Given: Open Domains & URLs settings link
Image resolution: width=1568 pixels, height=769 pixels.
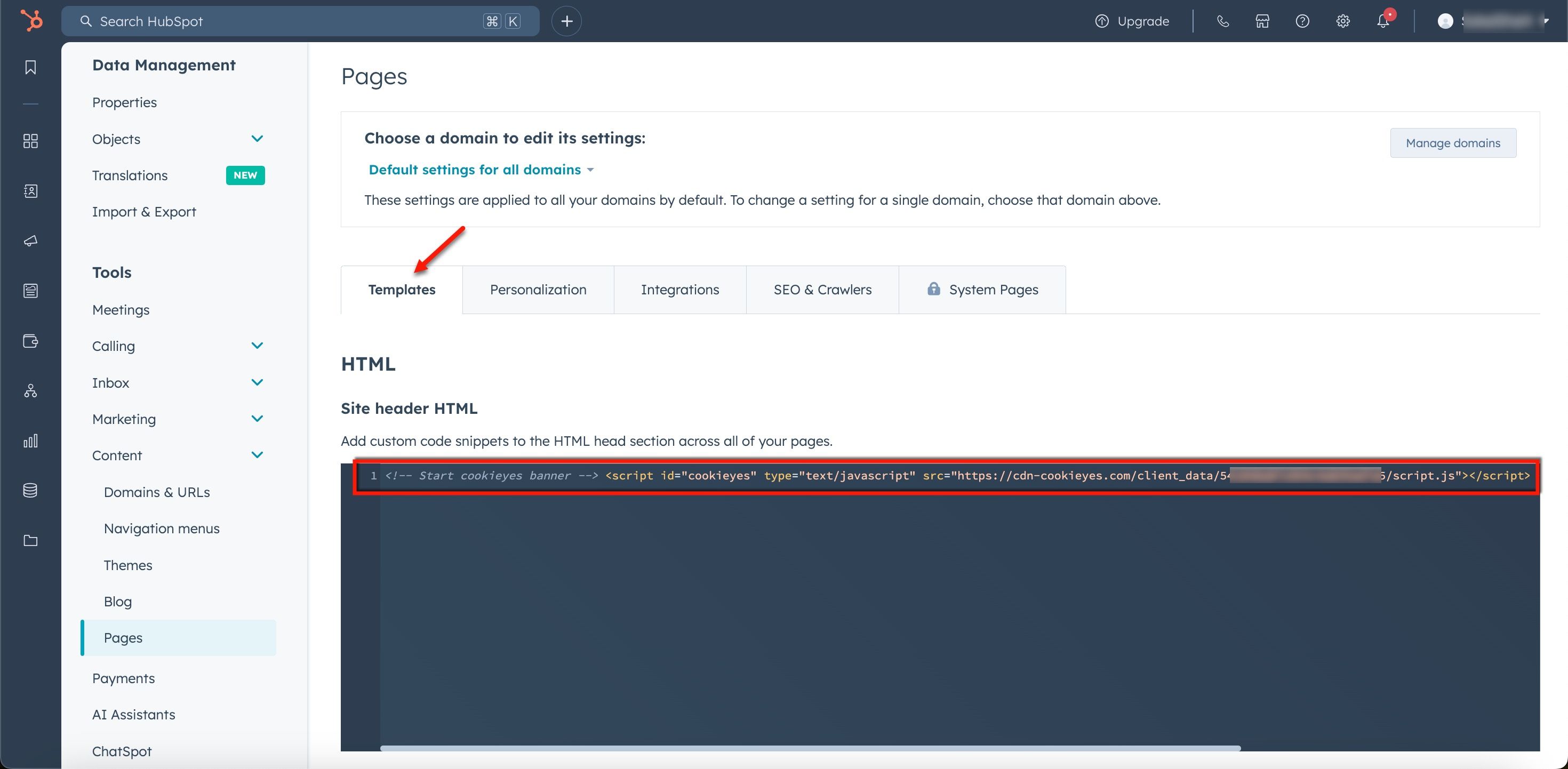Looking at the screenshot, I should (157, 492).
